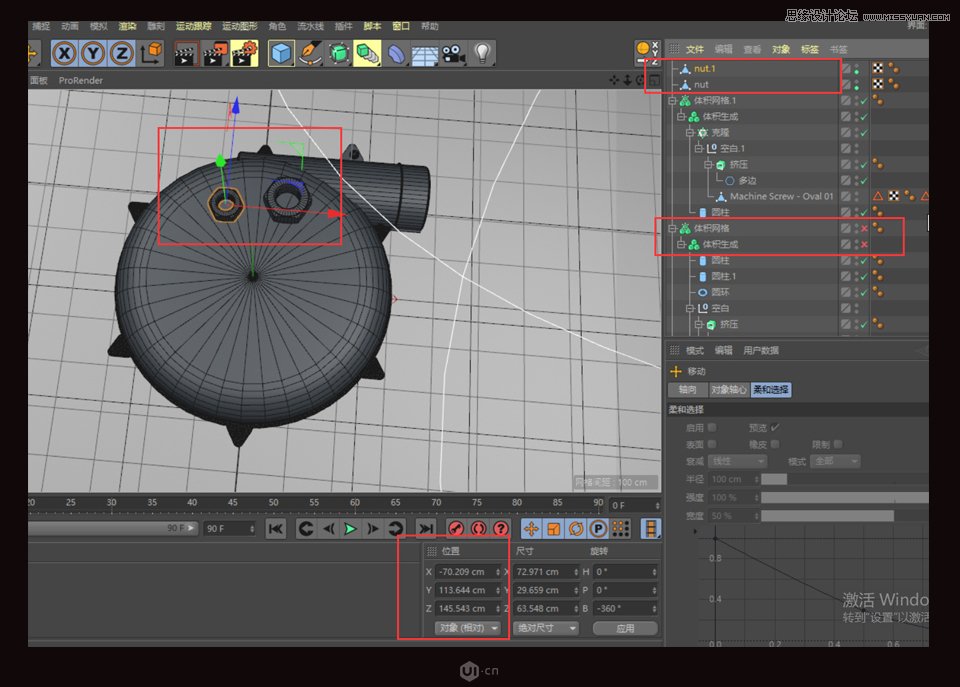Add a light using the bulb icon
960x687 pixels.
pos(483,52)
